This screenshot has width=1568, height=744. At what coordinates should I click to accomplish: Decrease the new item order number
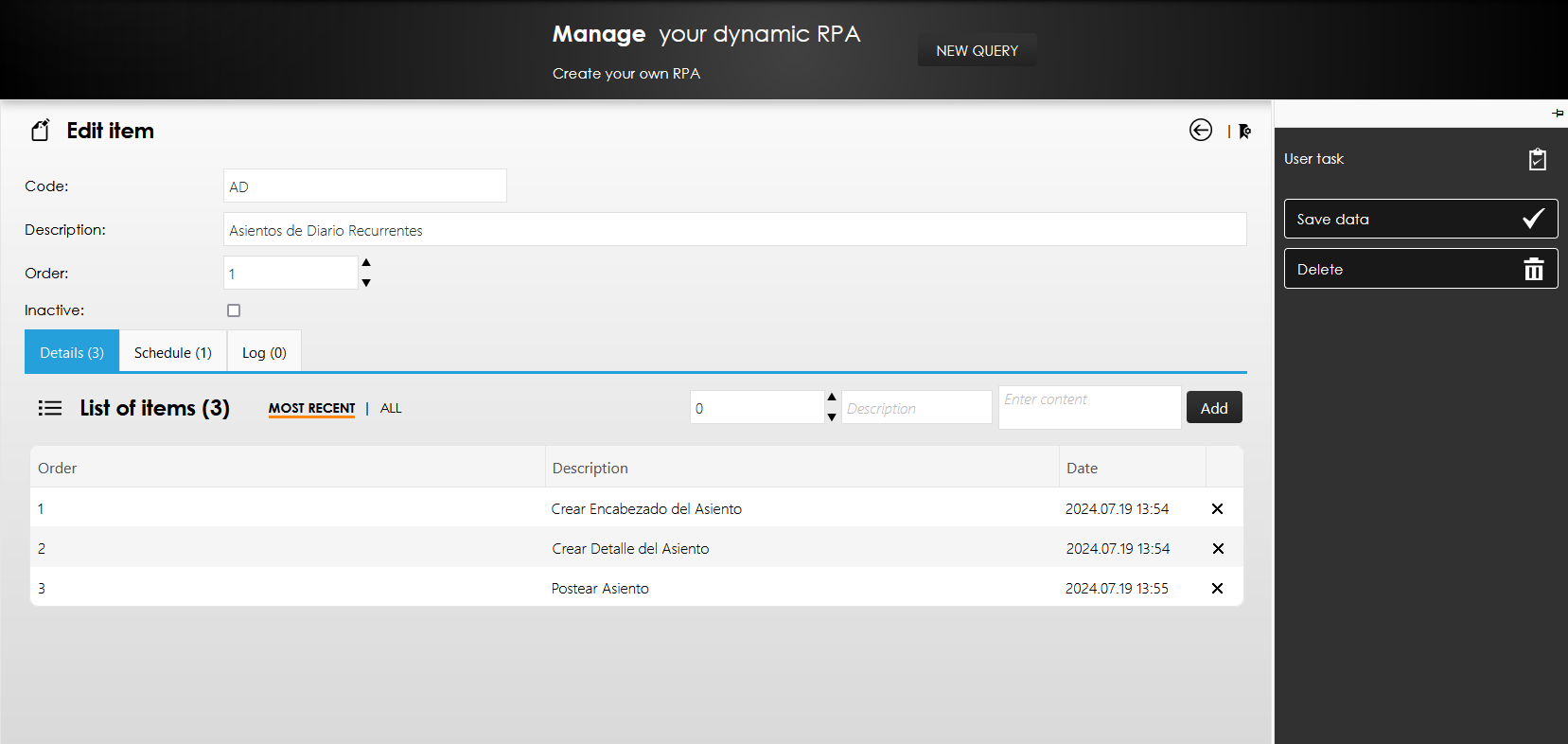point(832,417)
